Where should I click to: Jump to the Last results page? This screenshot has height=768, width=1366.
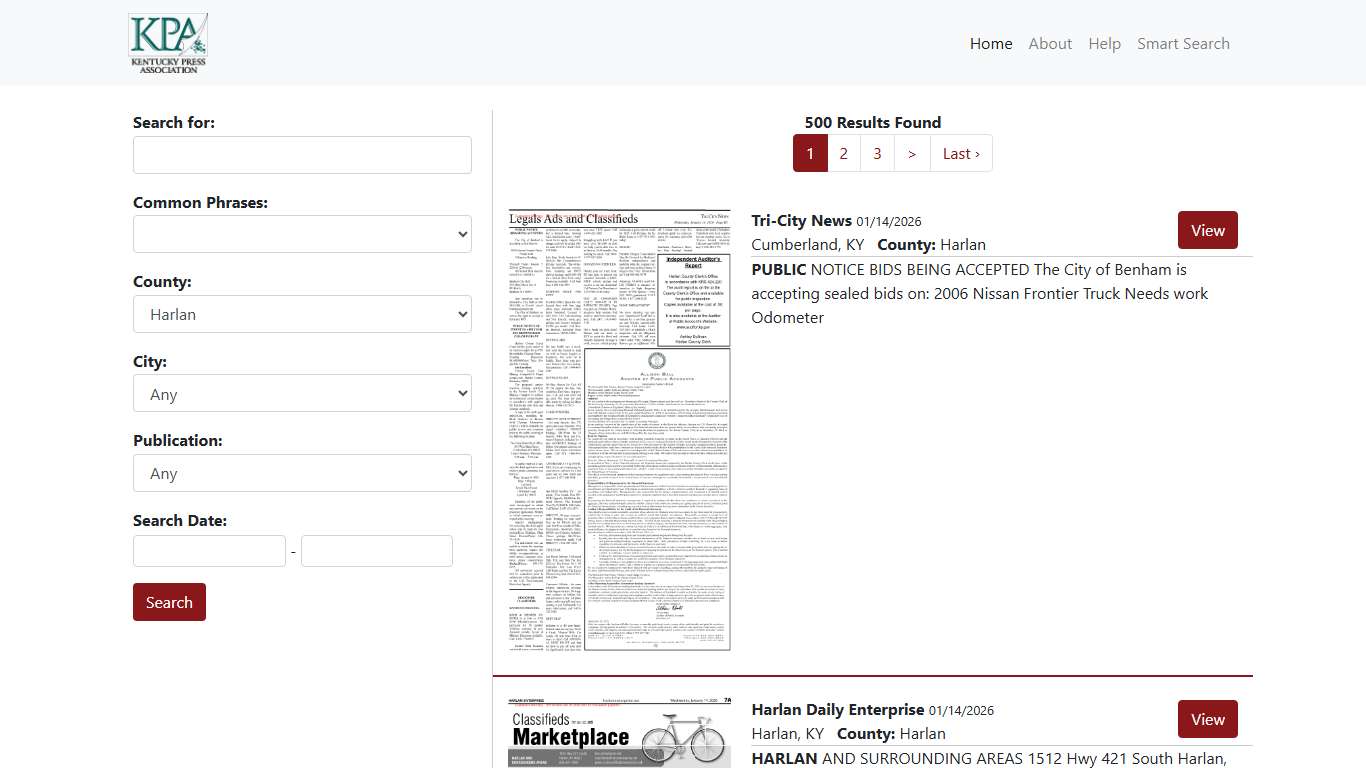click(x=960, y=153)
